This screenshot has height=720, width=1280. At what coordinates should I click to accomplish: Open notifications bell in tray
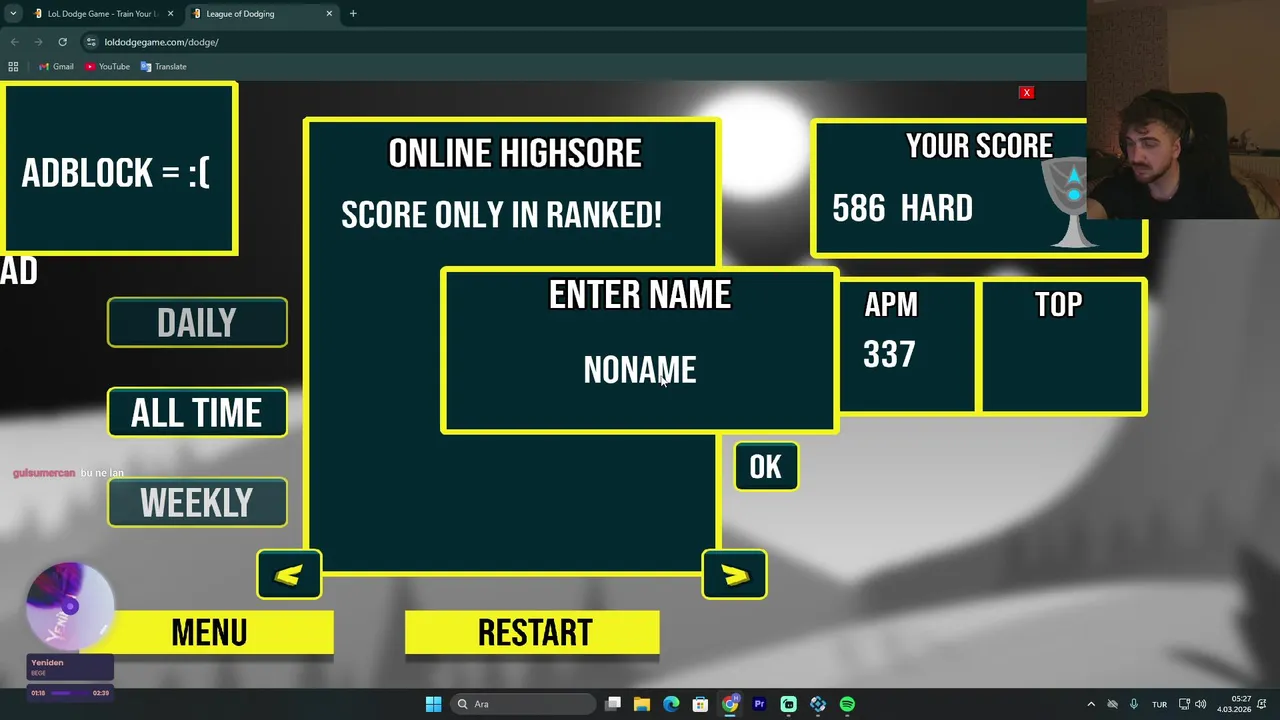pyautogui.click(x=1262, y=704)
